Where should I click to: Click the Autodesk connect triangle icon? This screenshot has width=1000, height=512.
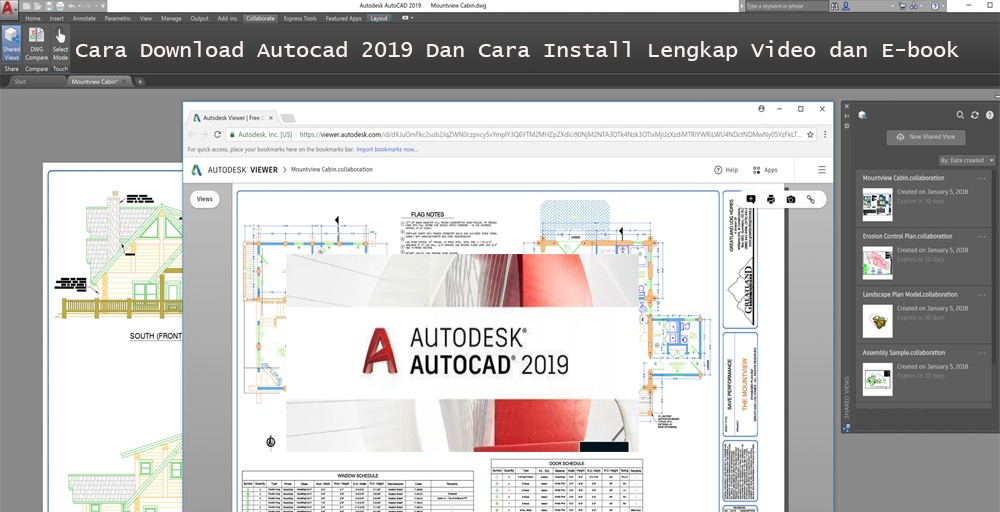tap(914, 6)
